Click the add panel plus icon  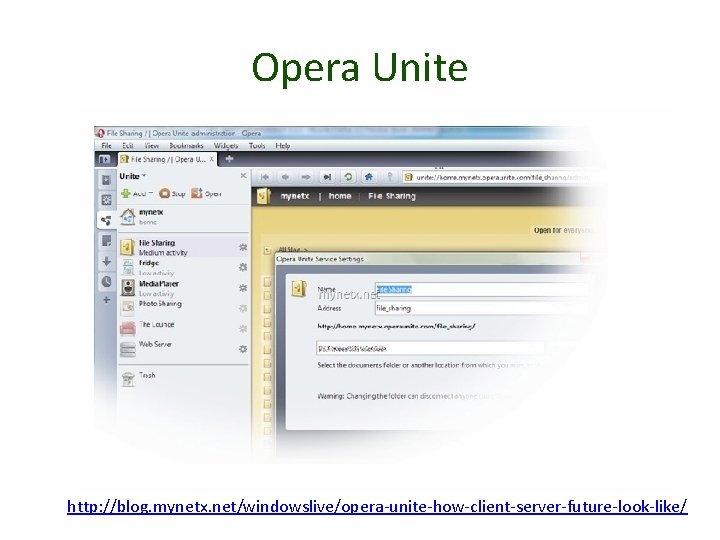click(x=106, y=300)
